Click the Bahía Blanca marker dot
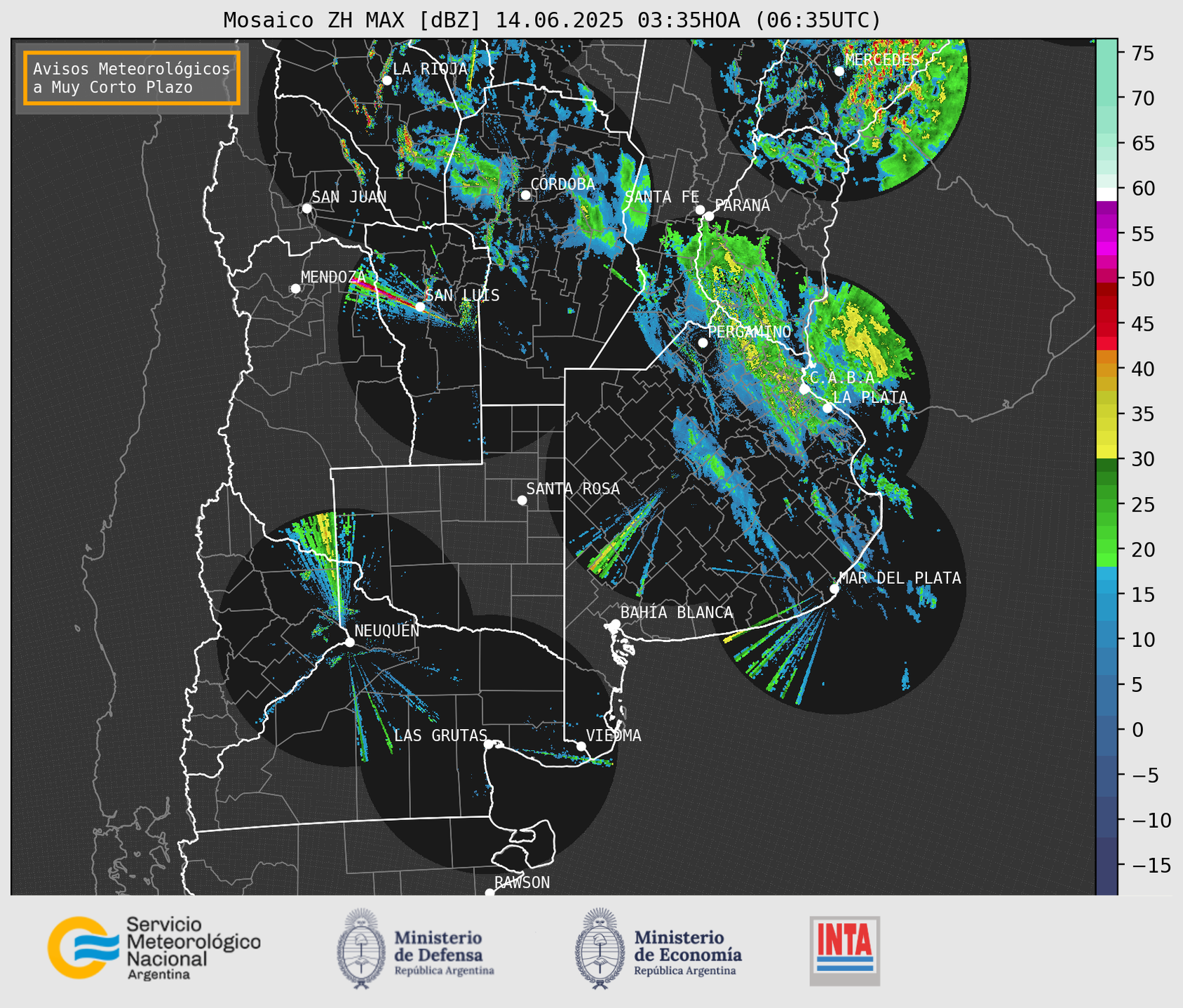This screenshot has width=1183, height=1008. (x=615, y=624)
